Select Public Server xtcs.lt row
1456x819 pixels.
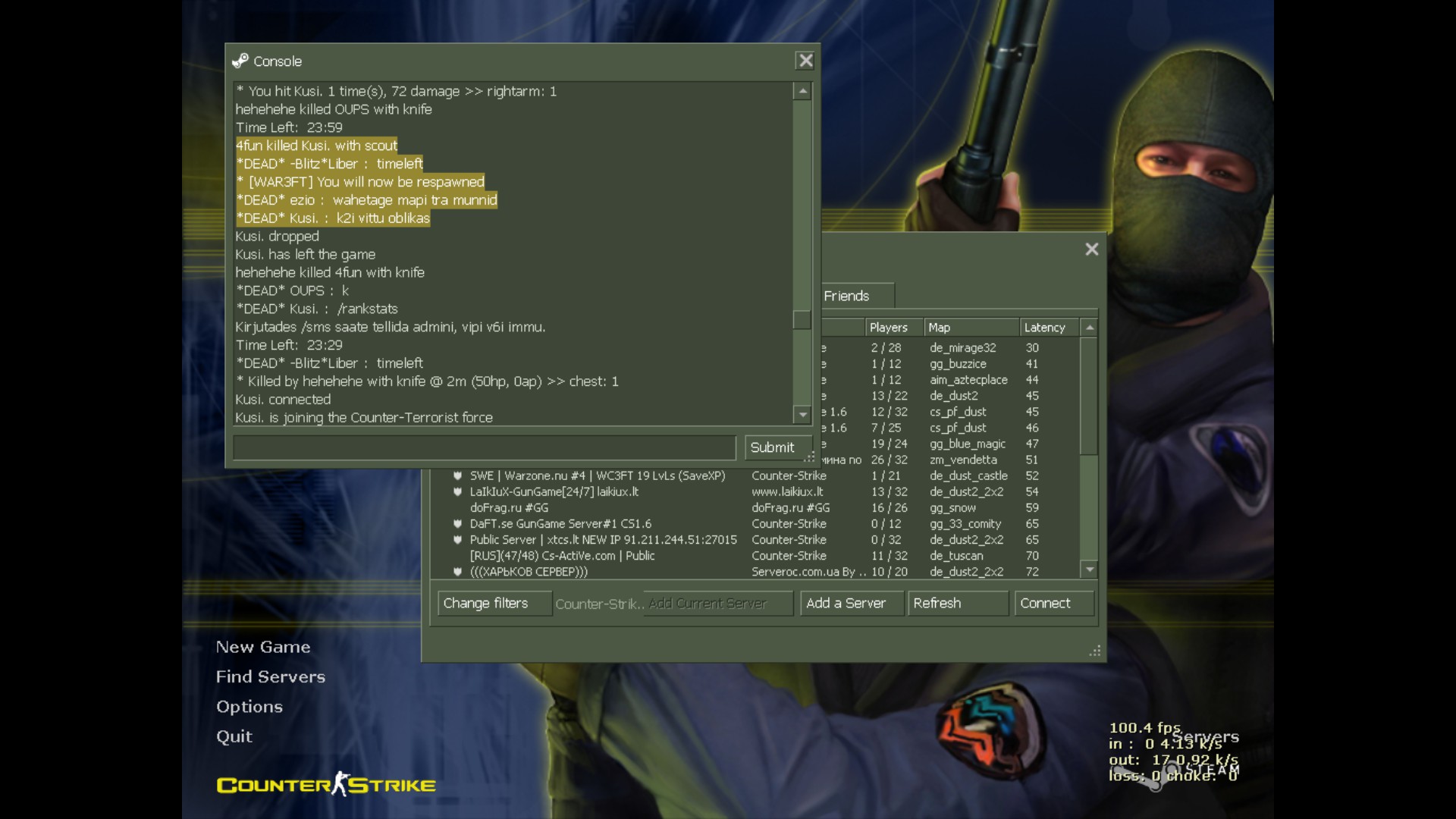tap(754, 540)
